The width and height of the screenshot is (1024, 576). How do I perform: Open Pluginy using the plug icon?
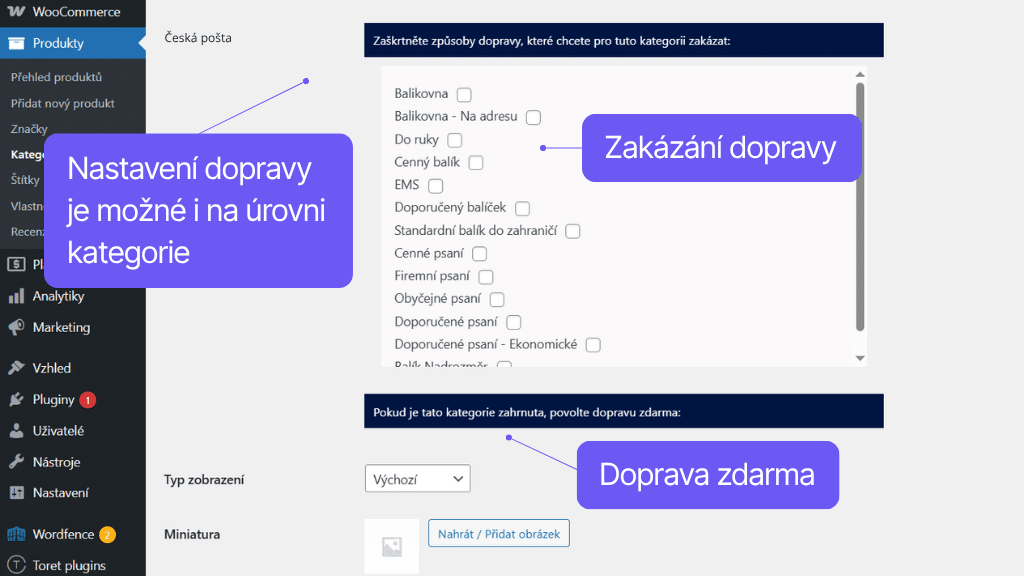[14, 399]
